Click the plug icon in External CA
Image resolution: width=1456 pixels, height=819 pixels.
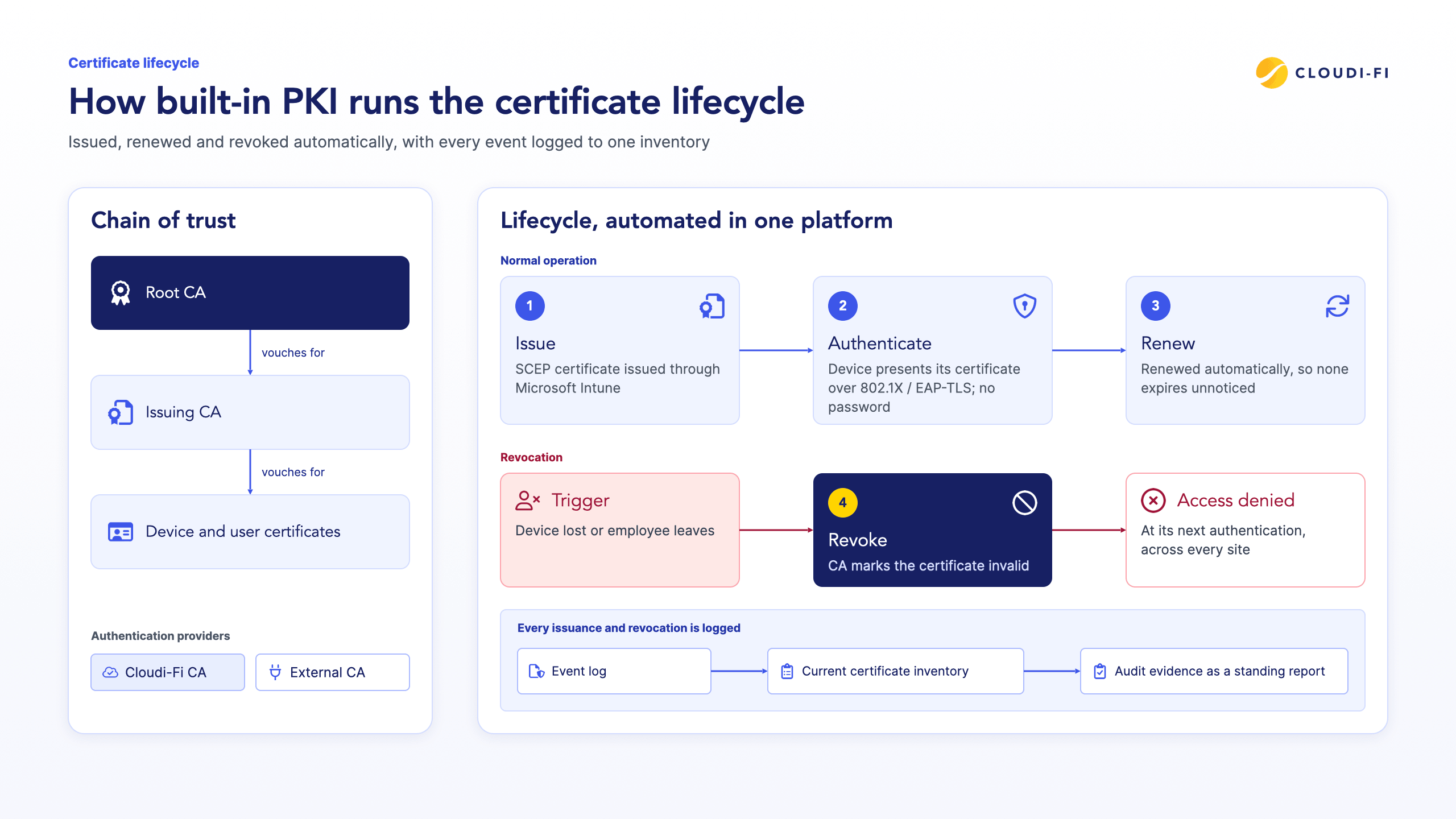tap(275, 672)
